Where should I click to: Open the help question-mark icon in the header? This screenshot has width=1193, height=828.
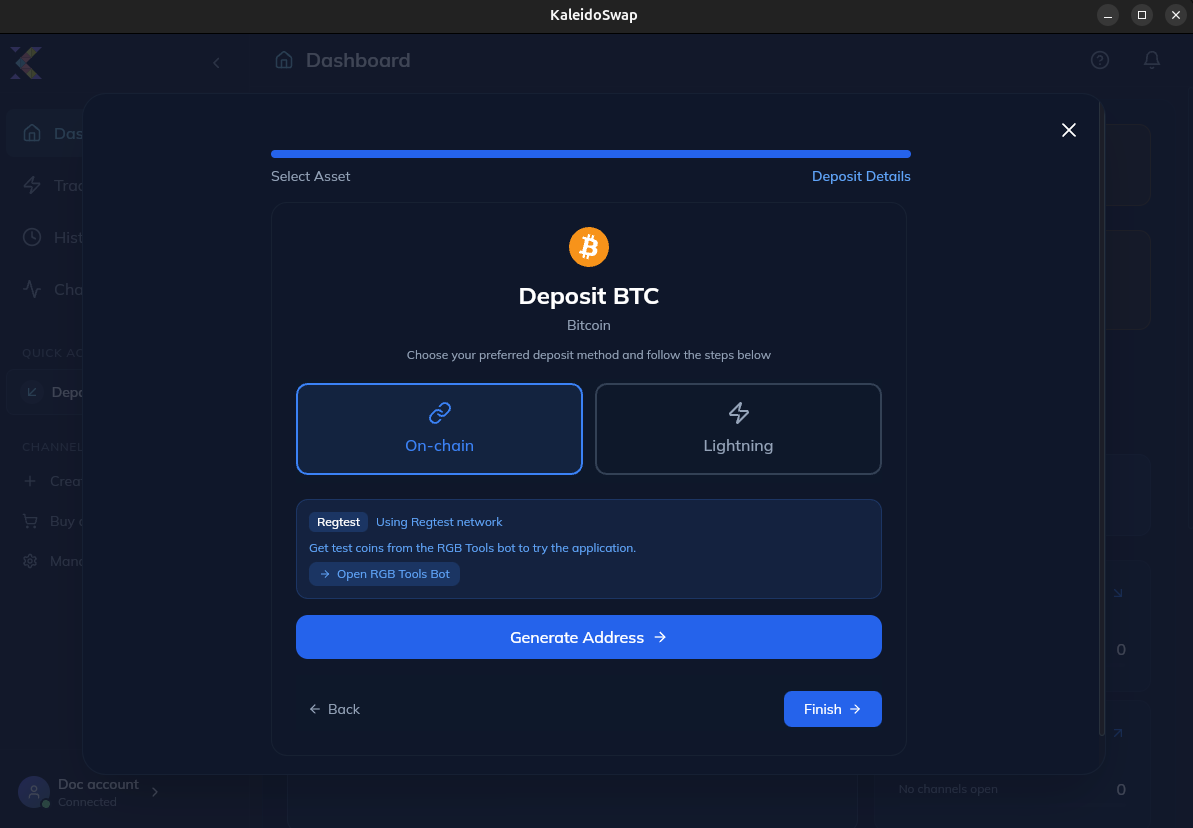click(1099, 60)
